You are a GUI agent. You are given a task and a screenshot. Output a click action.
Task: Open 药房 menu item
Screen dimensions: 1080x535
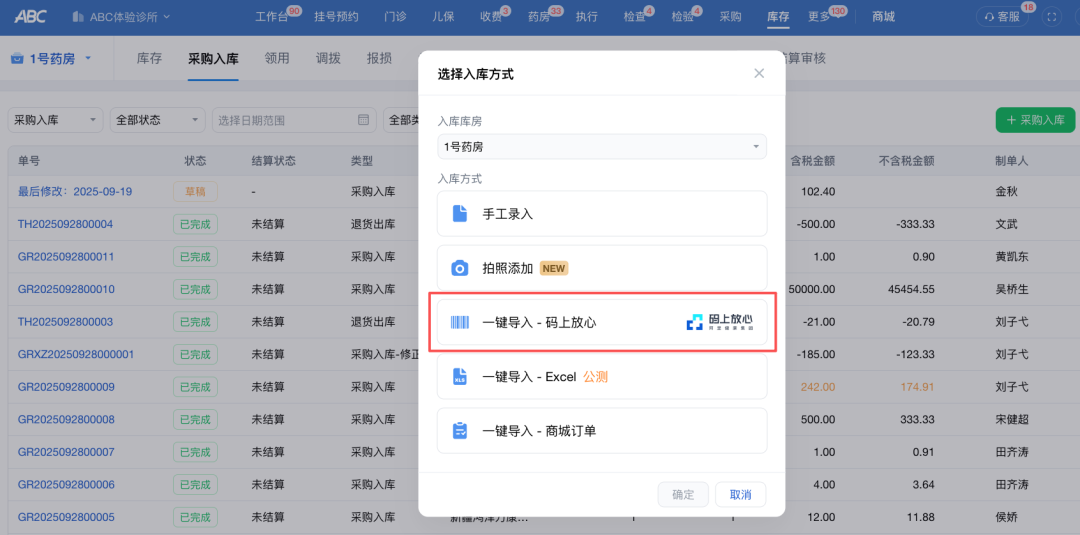coord(539,17)
